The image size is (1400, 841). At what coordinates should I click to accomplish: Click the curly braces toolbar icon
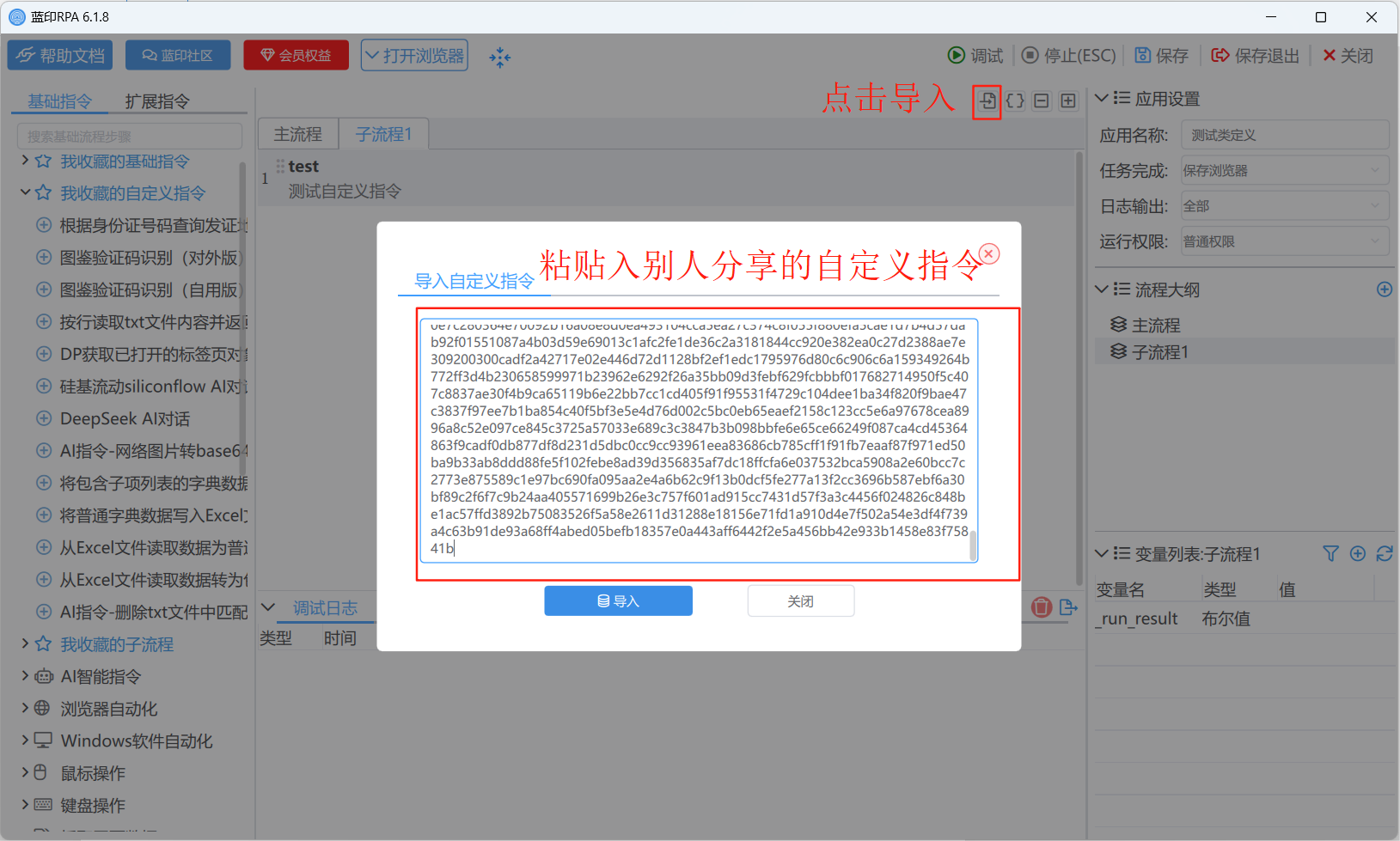(1015, 101)
